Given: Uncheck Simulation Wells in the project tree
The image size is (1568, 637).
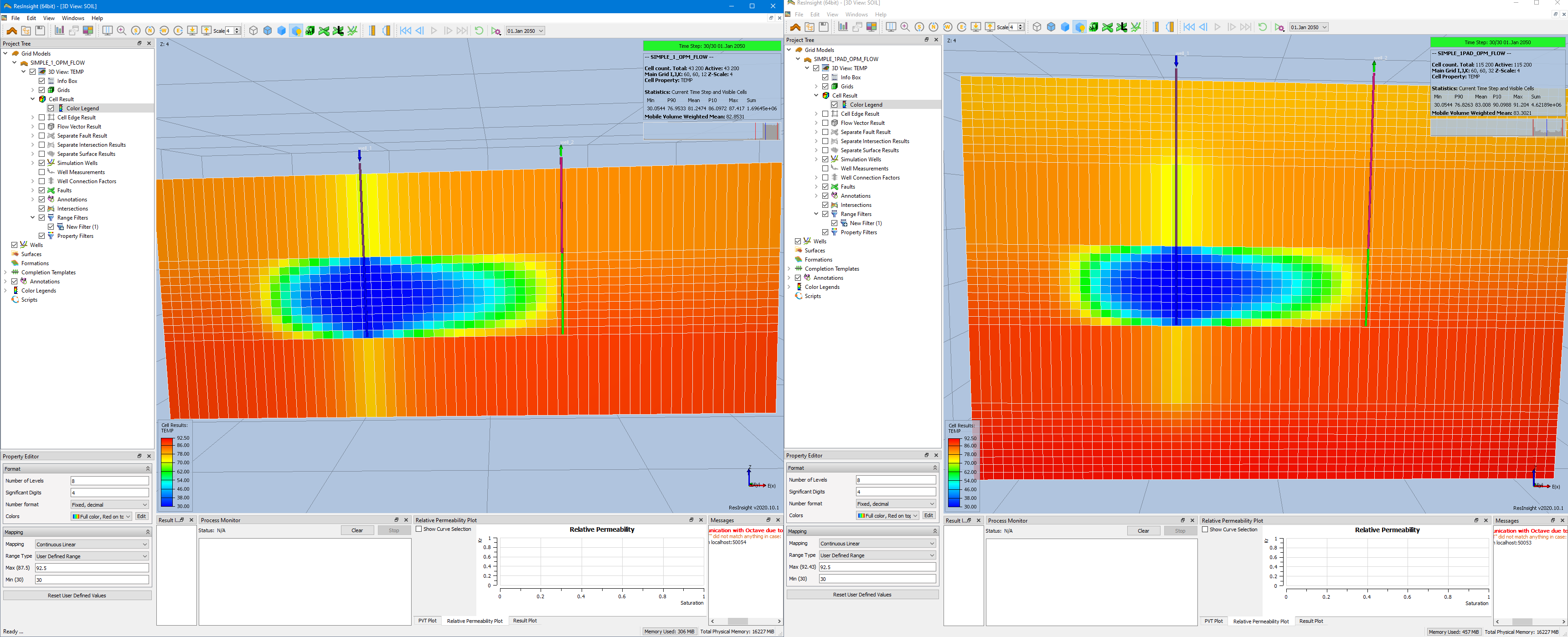Looking at the screenshot, I should (x=41, y=163).
